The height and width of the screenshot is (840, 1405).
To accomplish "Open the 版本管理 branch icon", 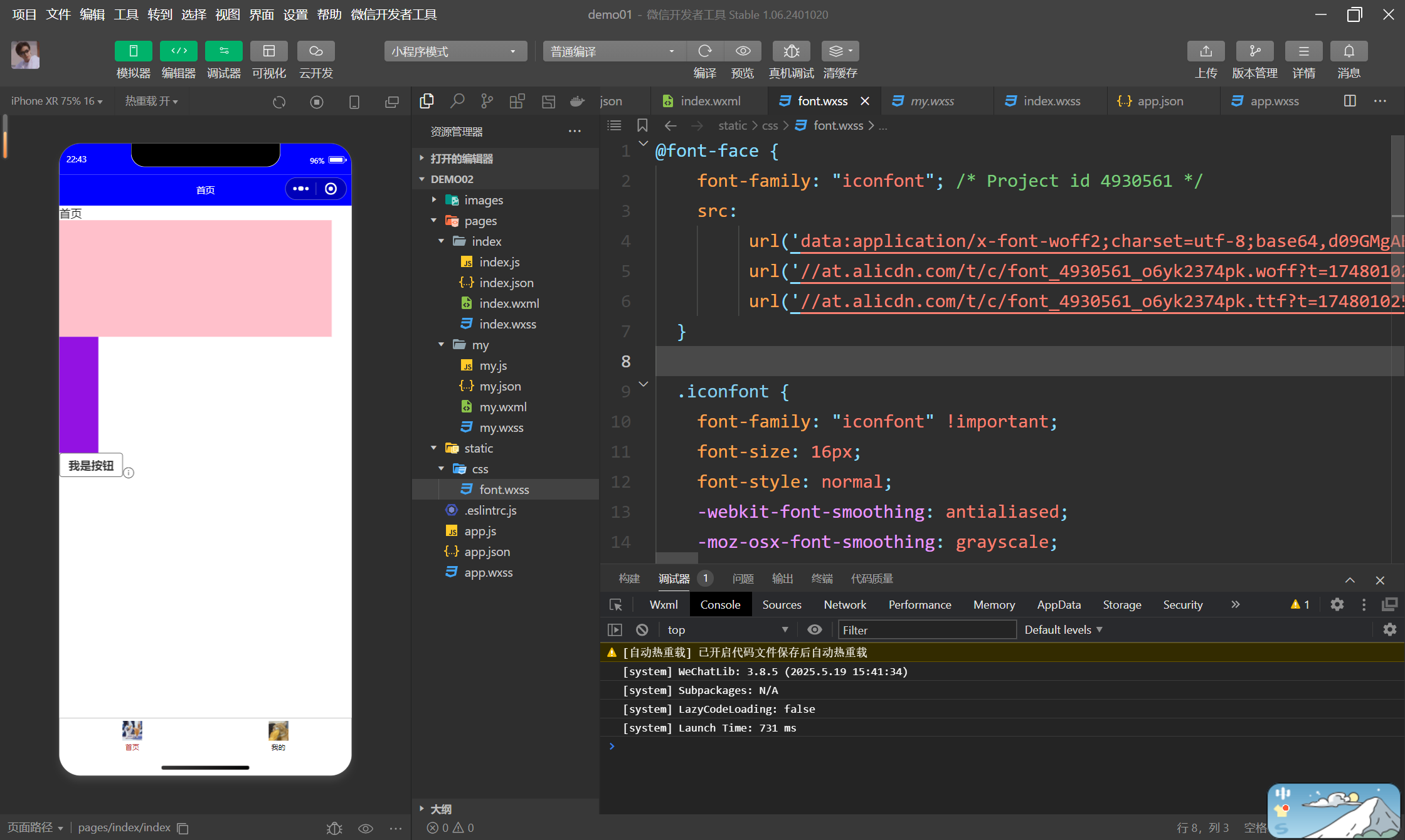I will (1254, 51).
